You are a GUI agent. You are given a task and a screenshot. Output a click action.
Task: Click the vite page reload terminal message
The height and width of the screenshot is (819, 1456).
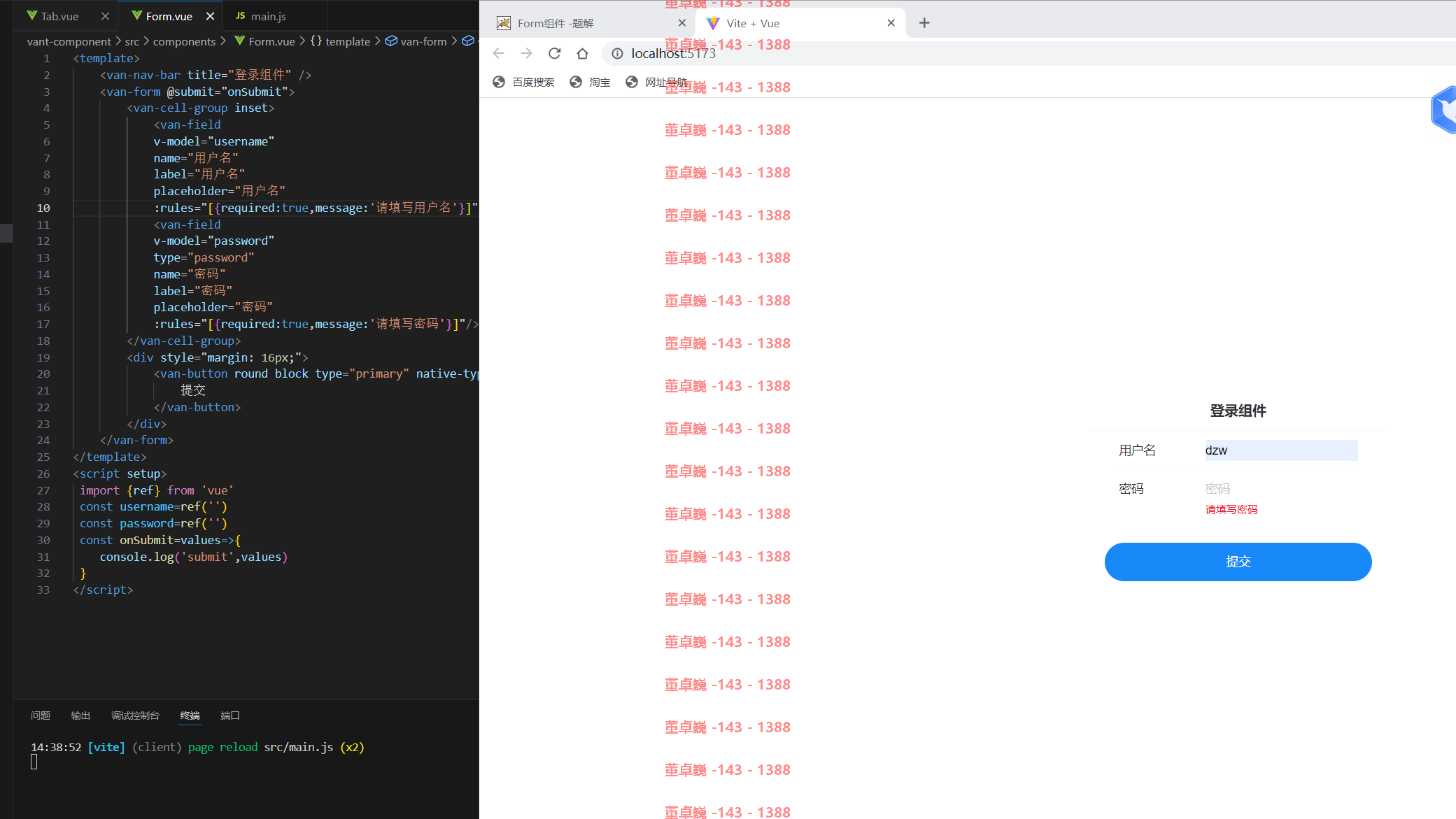tap(197, 747)
